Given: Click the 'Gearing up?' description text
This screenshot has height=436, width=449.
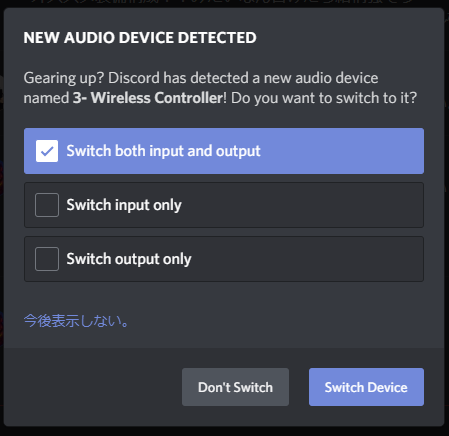Looking at the screenshot, I should point(64,78).
